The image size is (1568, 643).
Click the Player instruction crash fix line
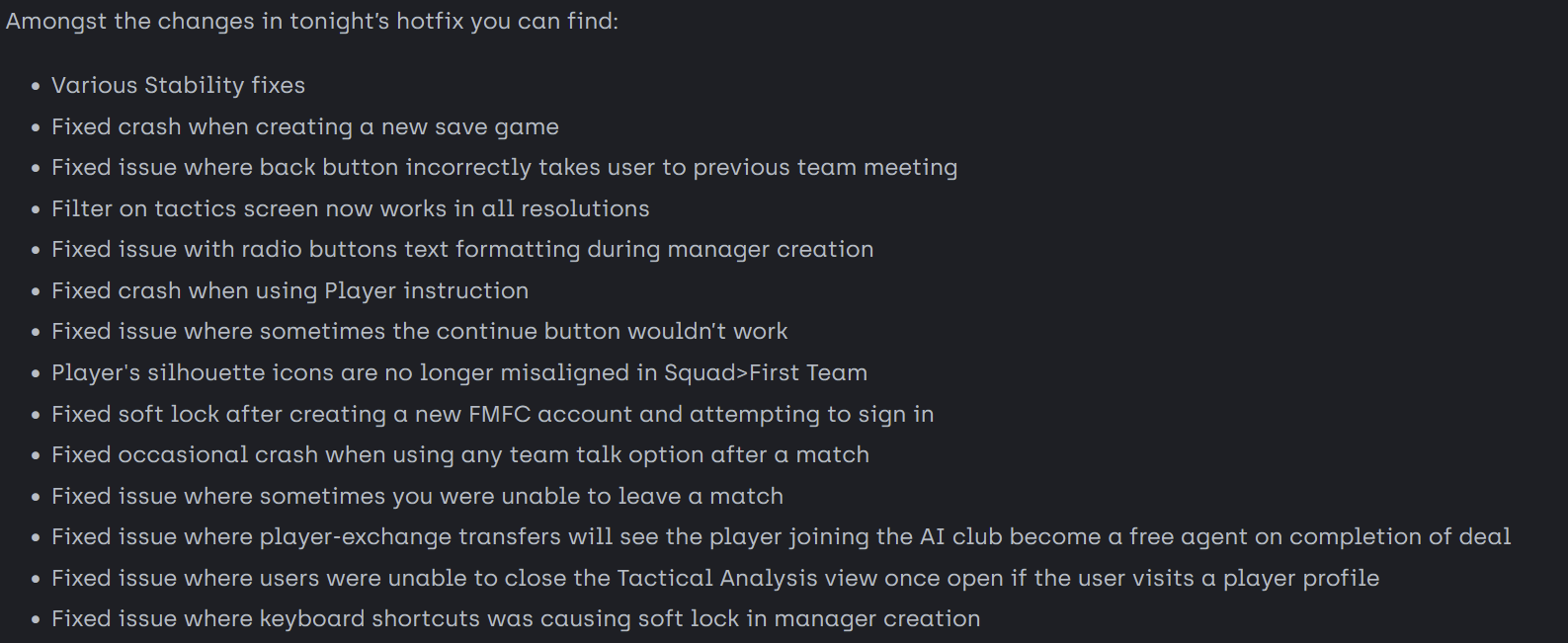point(289,291)
